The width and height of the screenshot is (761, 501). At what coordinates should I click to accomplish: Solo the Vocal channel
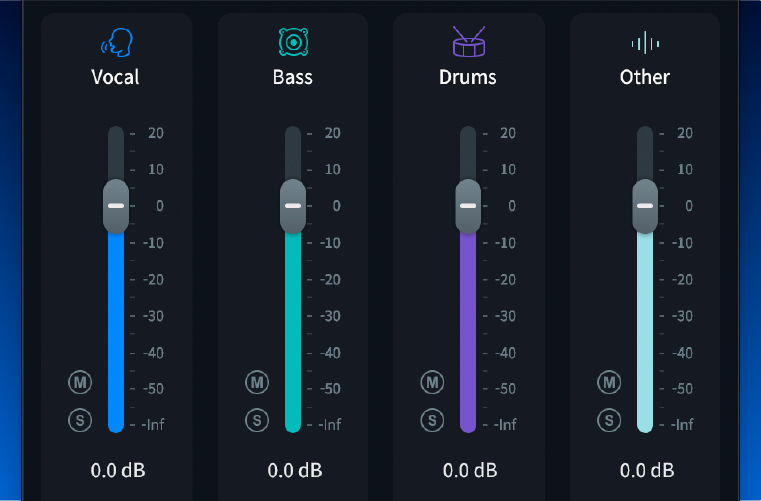pyautogui.click(x=80, y=420)
